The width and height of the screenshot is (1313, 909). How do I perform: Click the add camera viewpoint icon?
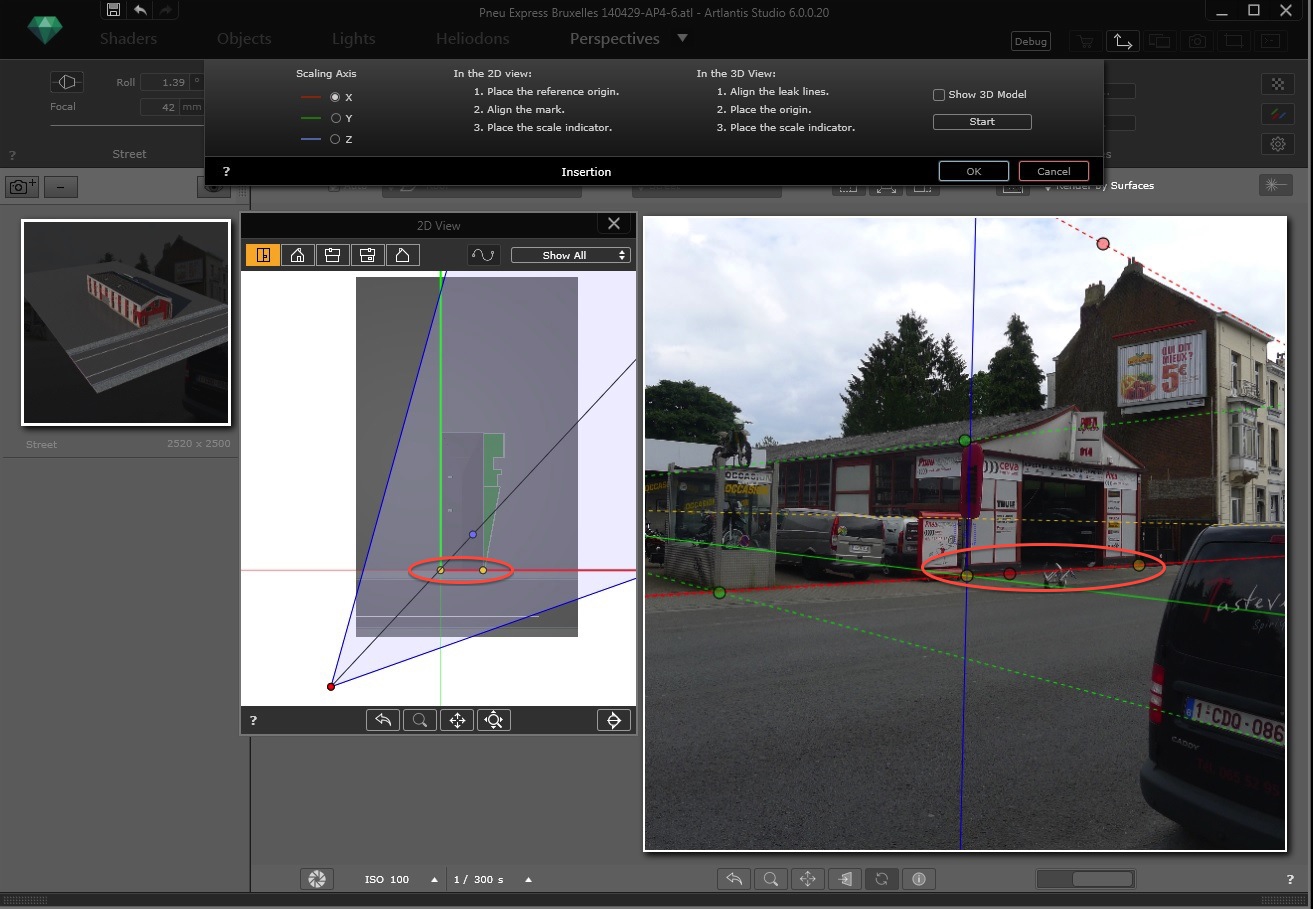pos(22,187)
